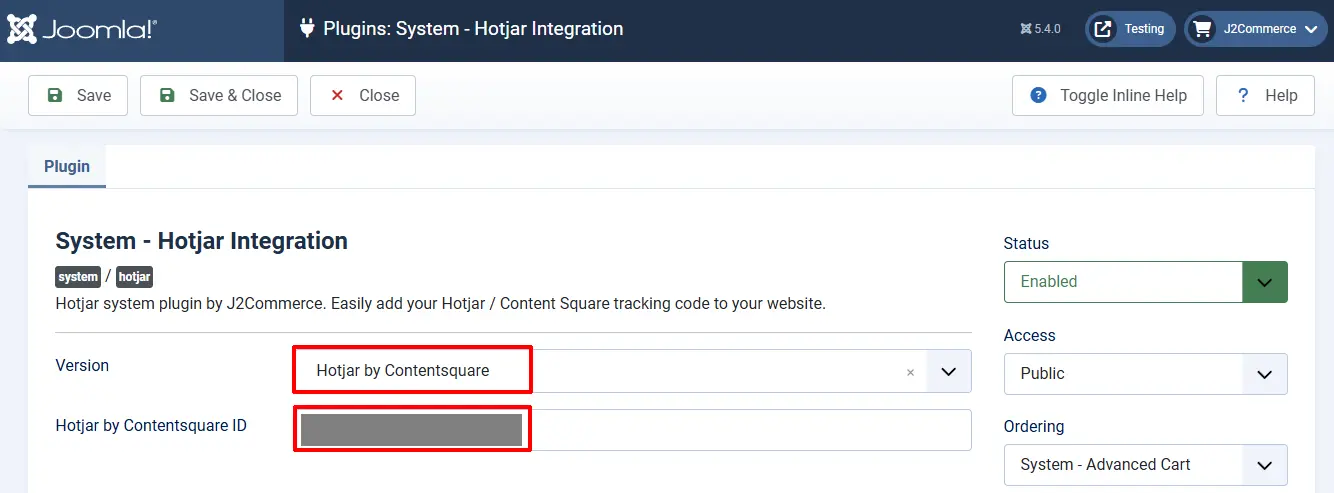Click the Joomla 5.4.0 version indicator
Image resolution: width=1334 pixels, height=493 pixels.
coord(1040,29)
